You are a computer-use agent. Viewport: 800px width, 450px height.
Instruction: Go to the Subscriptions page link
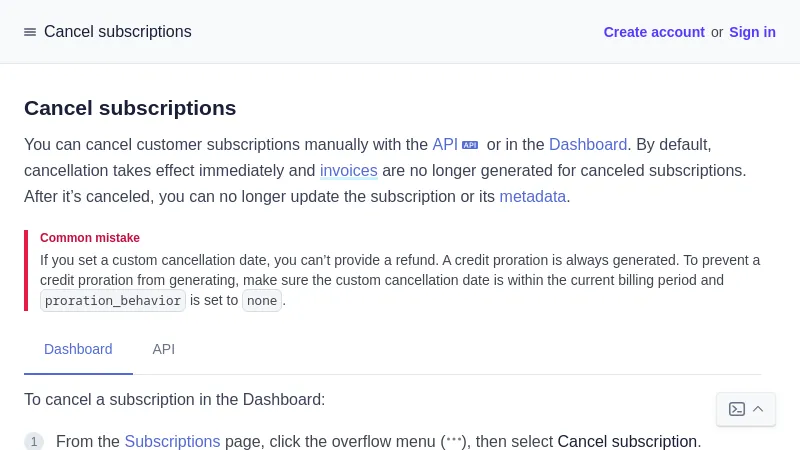[x=172, y=441]
